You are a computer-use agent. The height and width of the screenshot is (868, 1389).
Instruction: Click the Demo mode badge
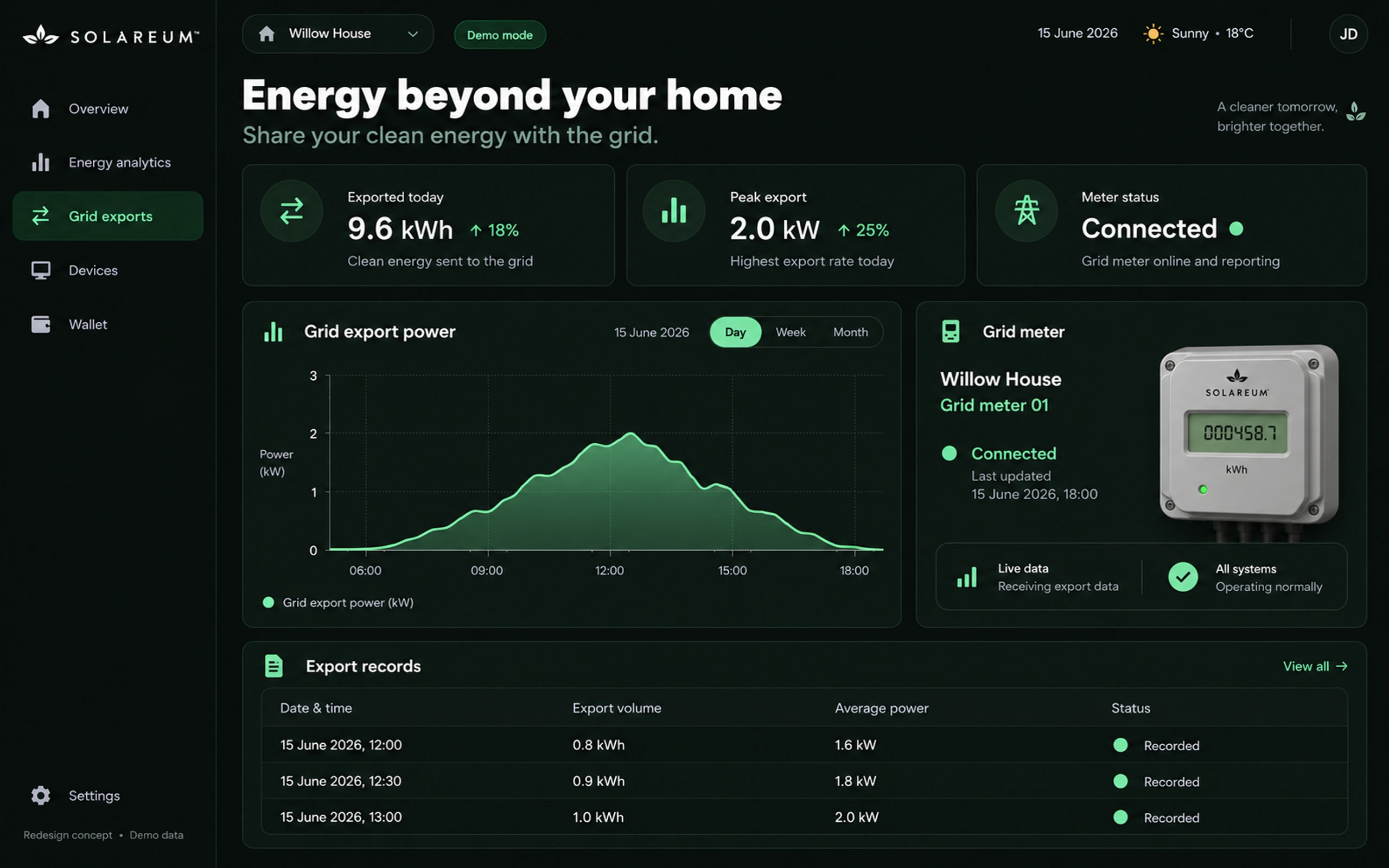[x=499, y=34]
